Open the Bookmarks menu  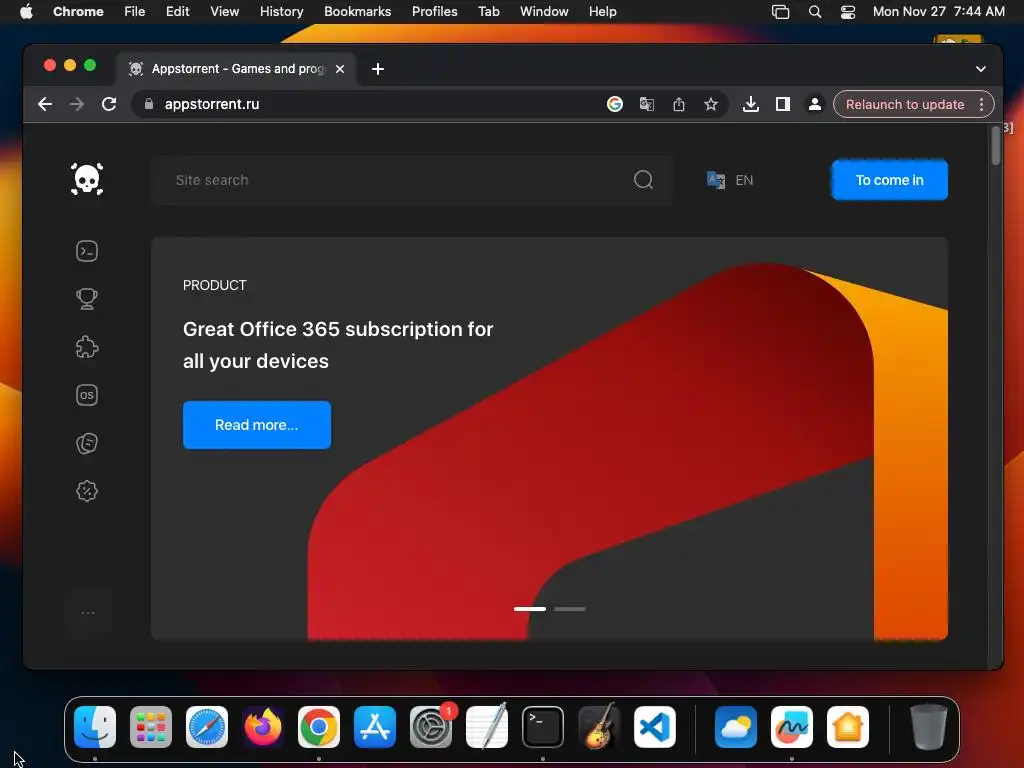pos(358,12)
